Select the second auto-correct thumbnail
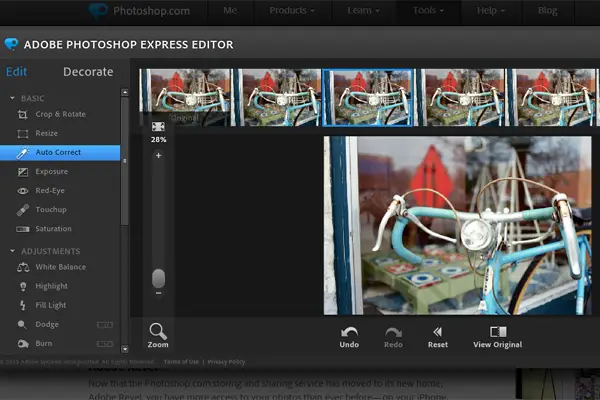 pos(277,97)
